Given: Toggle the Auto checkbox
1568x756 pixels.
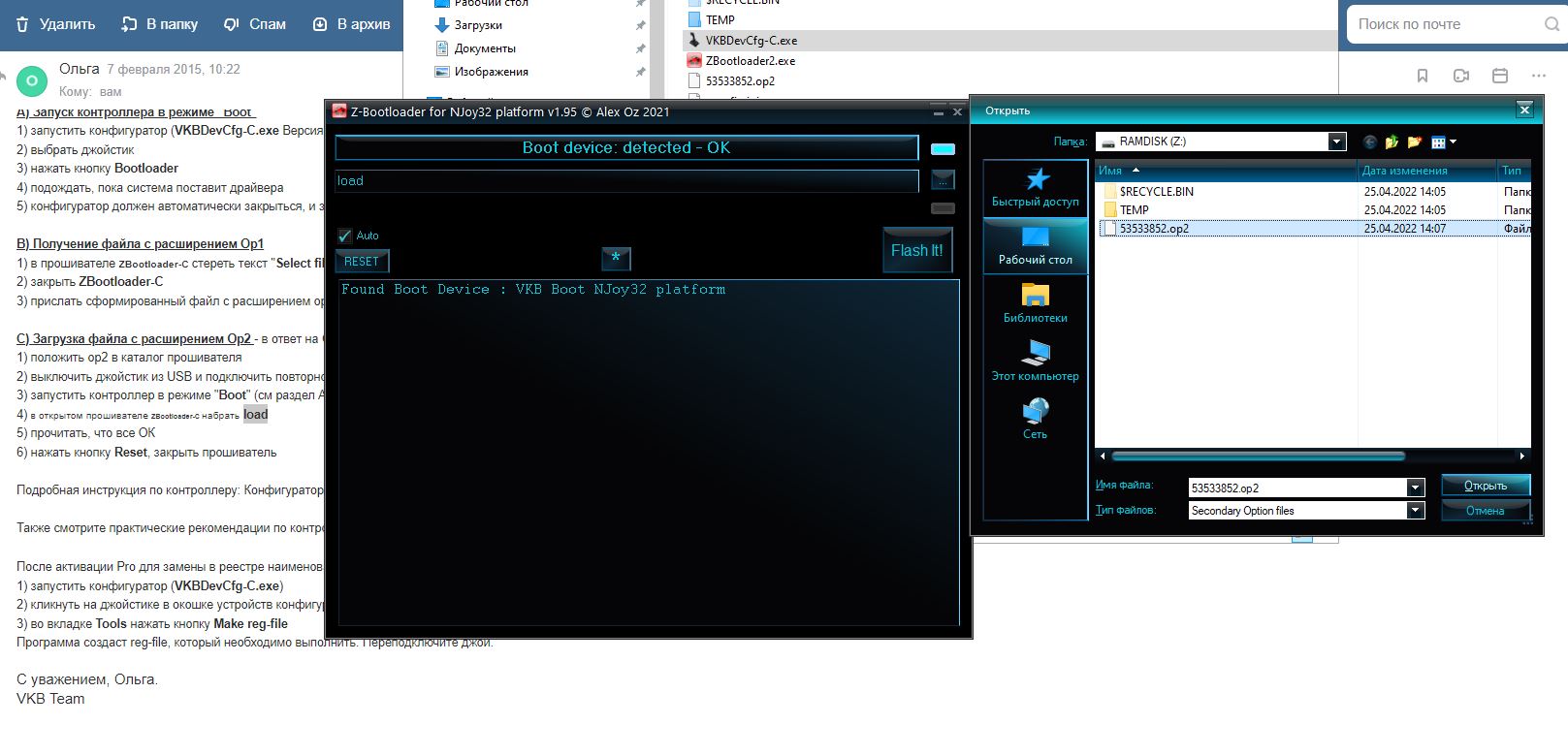Looking at the screenshot, I should pos(344,236).
